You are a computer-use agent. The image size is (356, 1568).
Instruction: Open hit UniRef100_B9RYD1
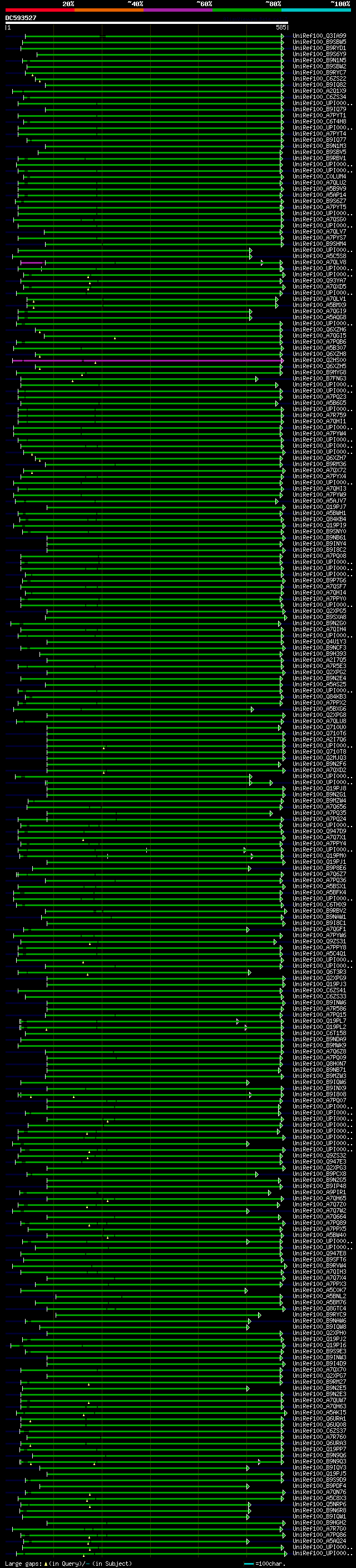pos(319,48)
